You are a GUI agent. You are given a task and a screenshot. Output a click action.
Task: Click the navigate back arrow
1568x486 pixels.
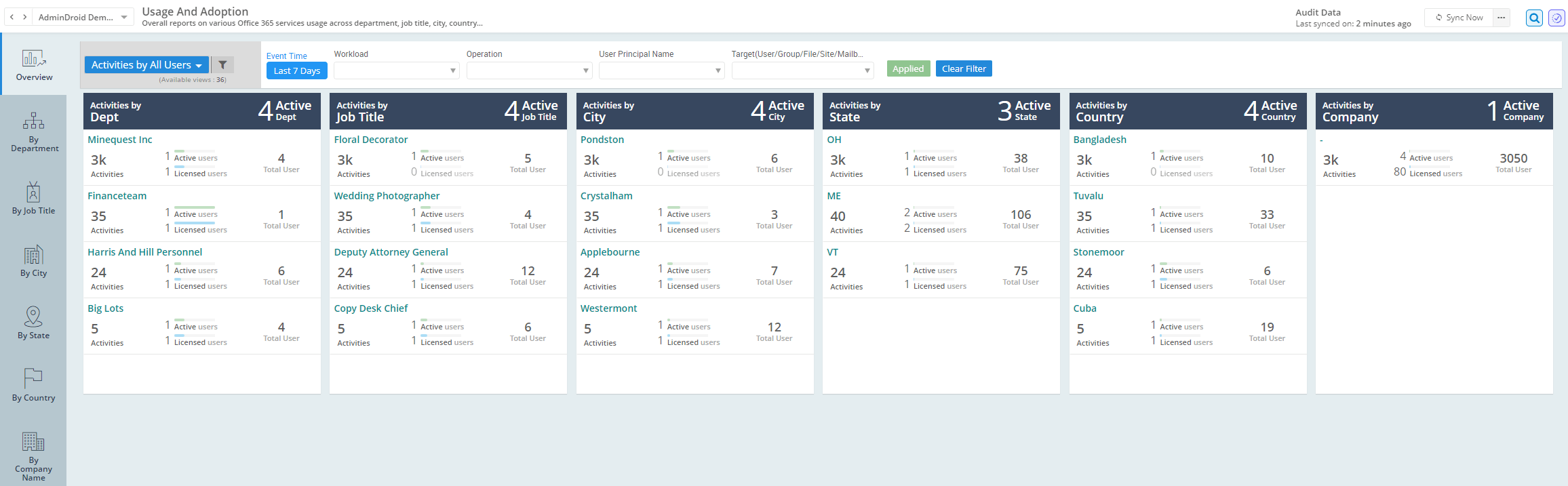[x=12, y=17]
